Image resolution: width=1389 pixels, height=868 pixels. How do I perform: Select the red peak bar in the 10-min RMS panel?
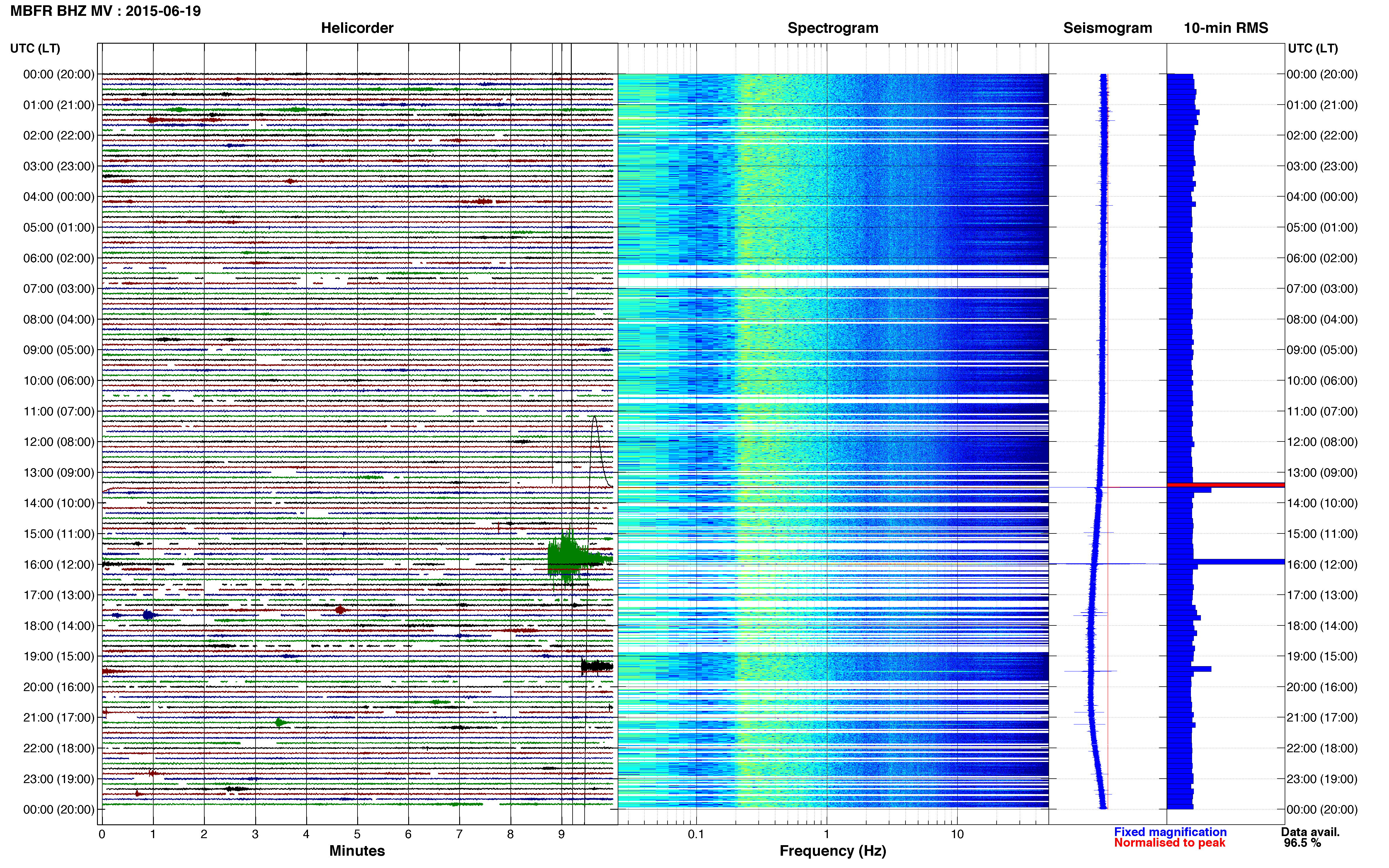[1225, 485]
